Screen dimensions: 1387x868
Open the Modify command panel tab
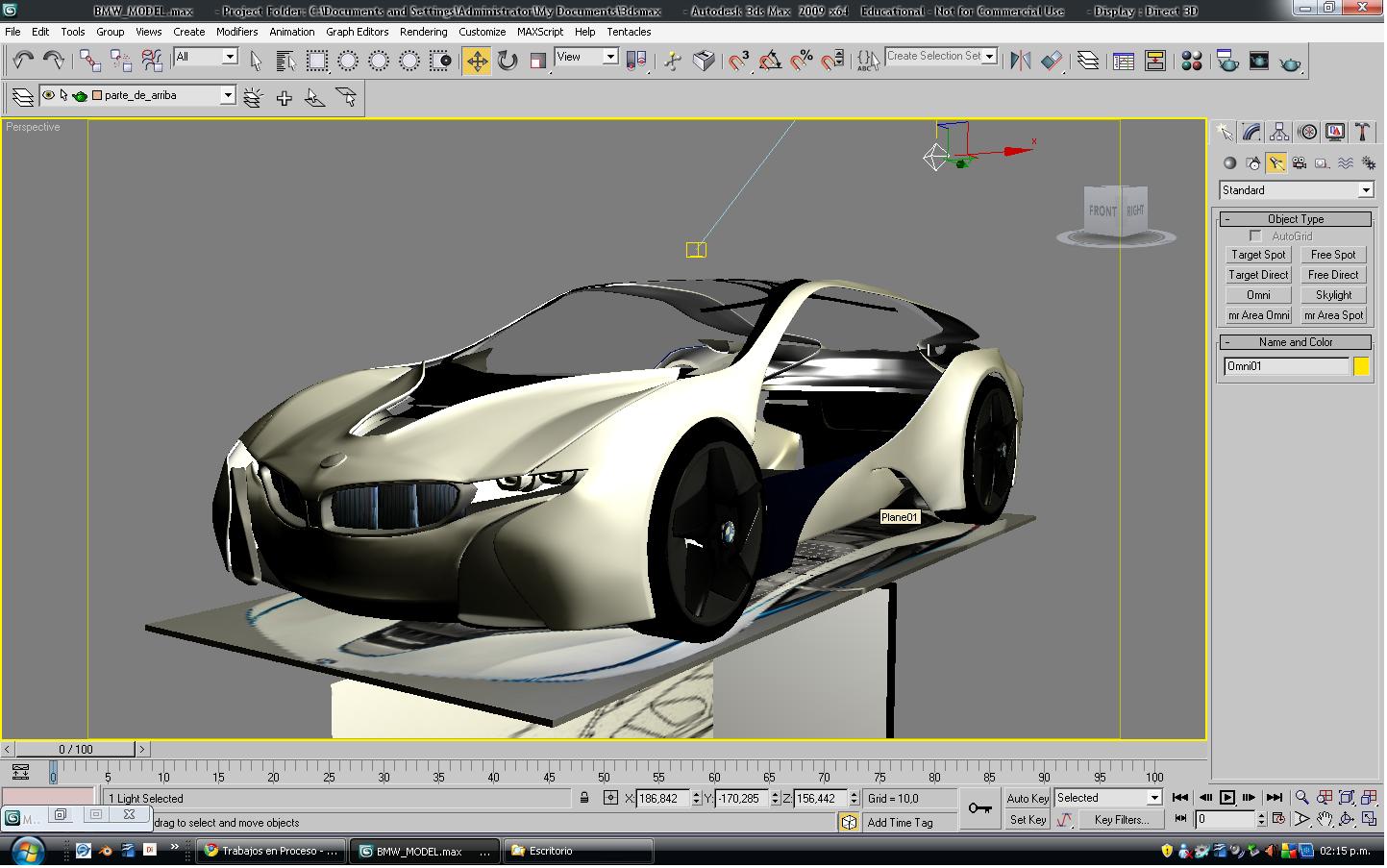click(1251, 133)
